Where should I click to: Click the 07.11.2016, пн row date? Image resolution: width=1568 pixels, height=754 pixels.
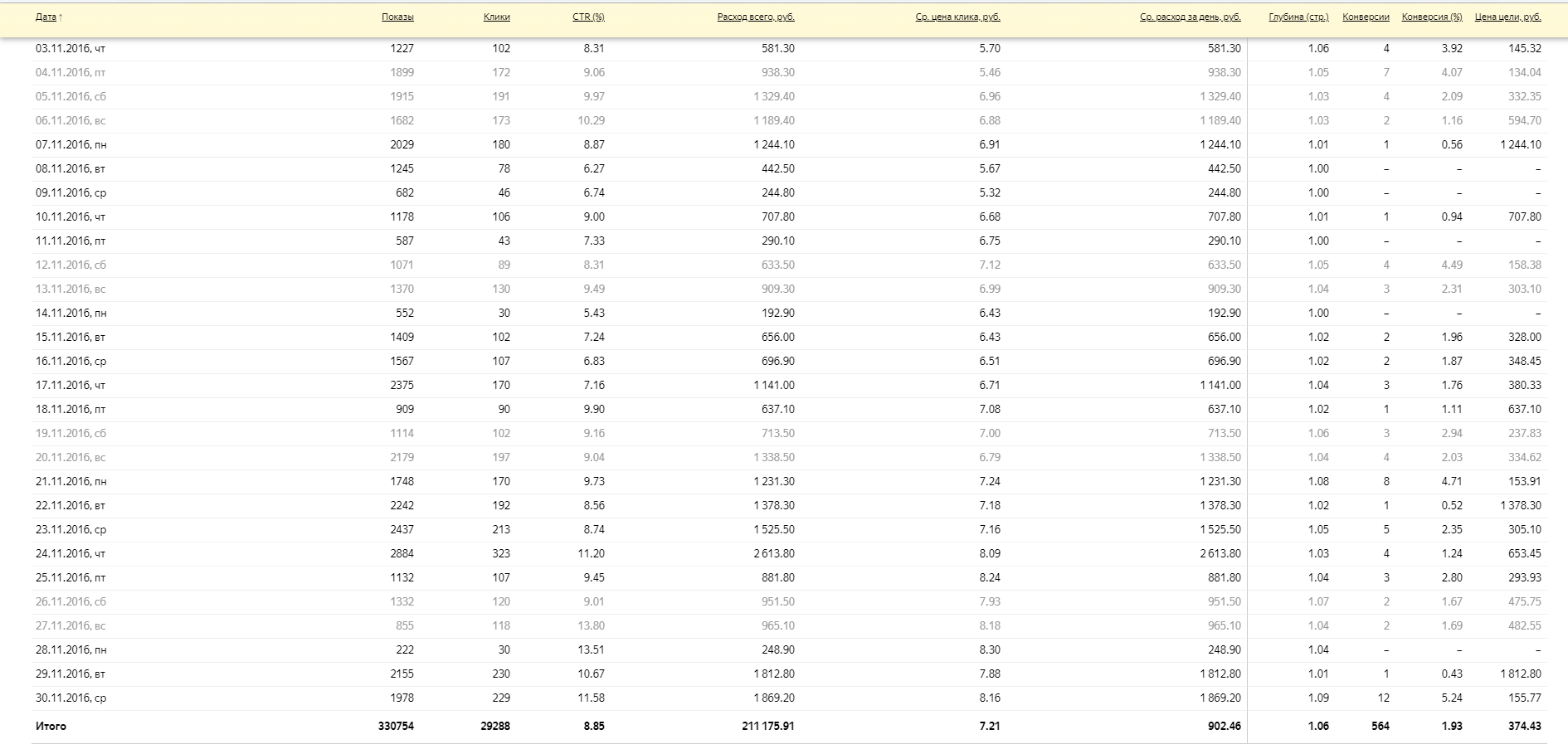point(71,144)
